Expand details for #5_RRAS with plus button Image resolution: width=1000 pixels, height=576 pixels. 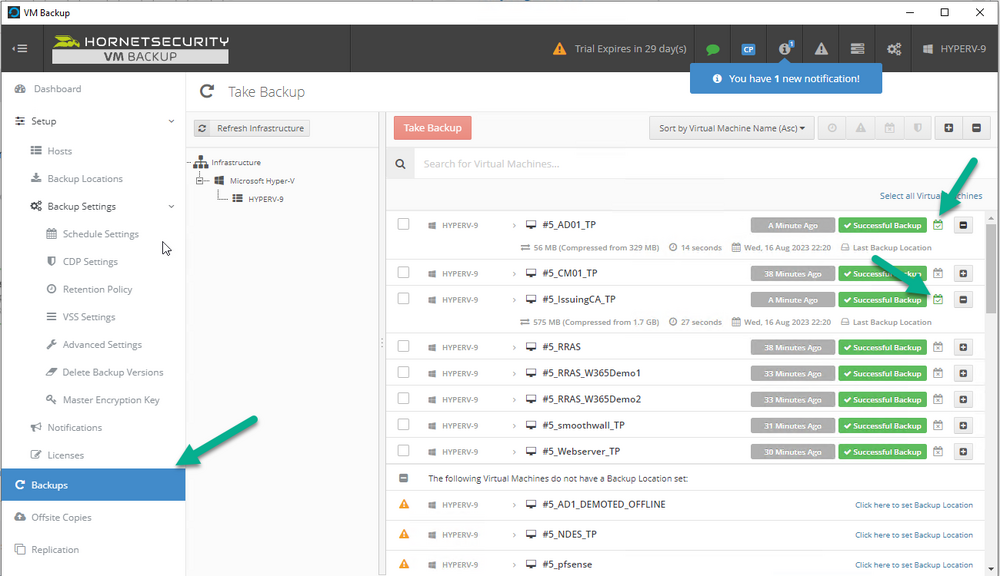click(x=963, y=348)
